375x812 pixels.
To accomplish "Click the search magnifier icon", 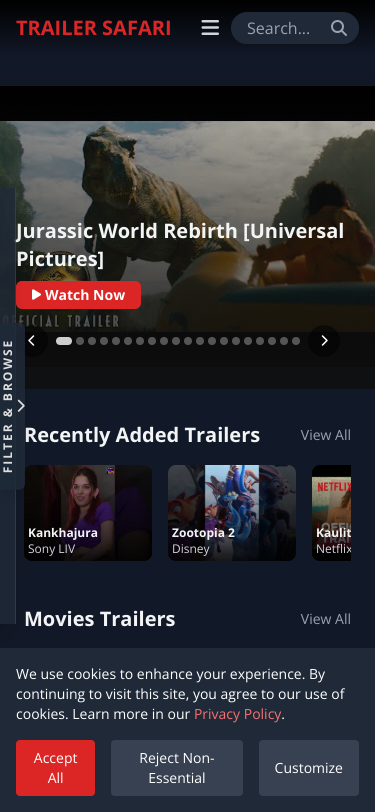I will tap(339, 28).
